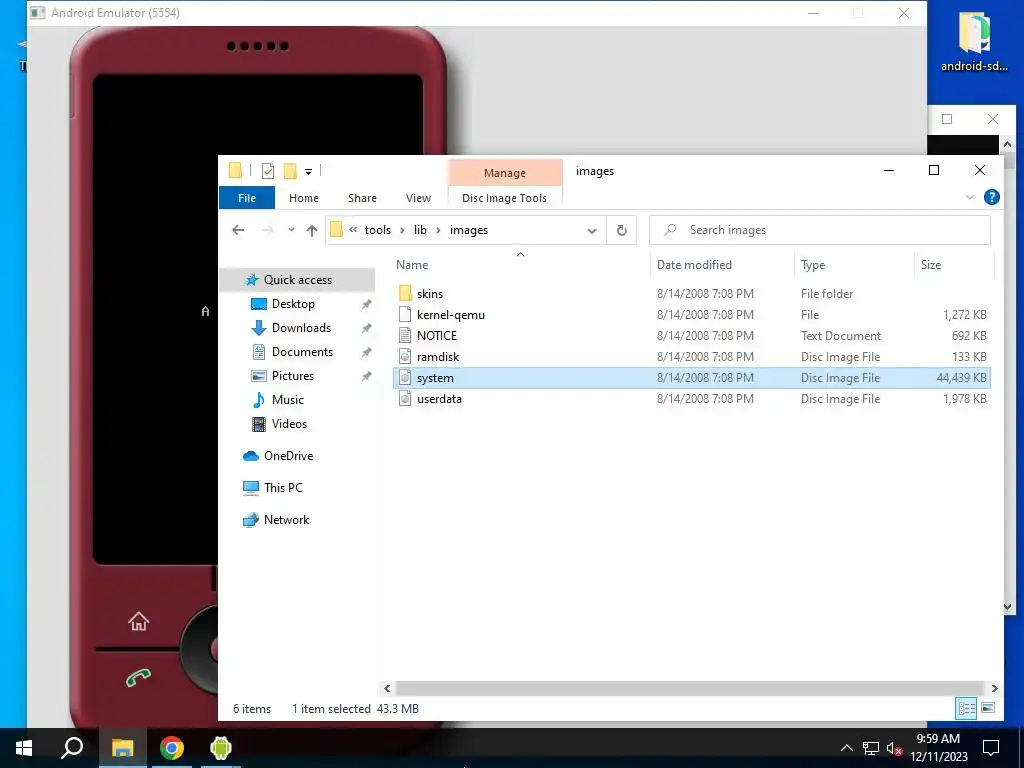Select the NOTICE text document icon
Image resolution: width=1024 pixels, height=768 pixels.
405,335
